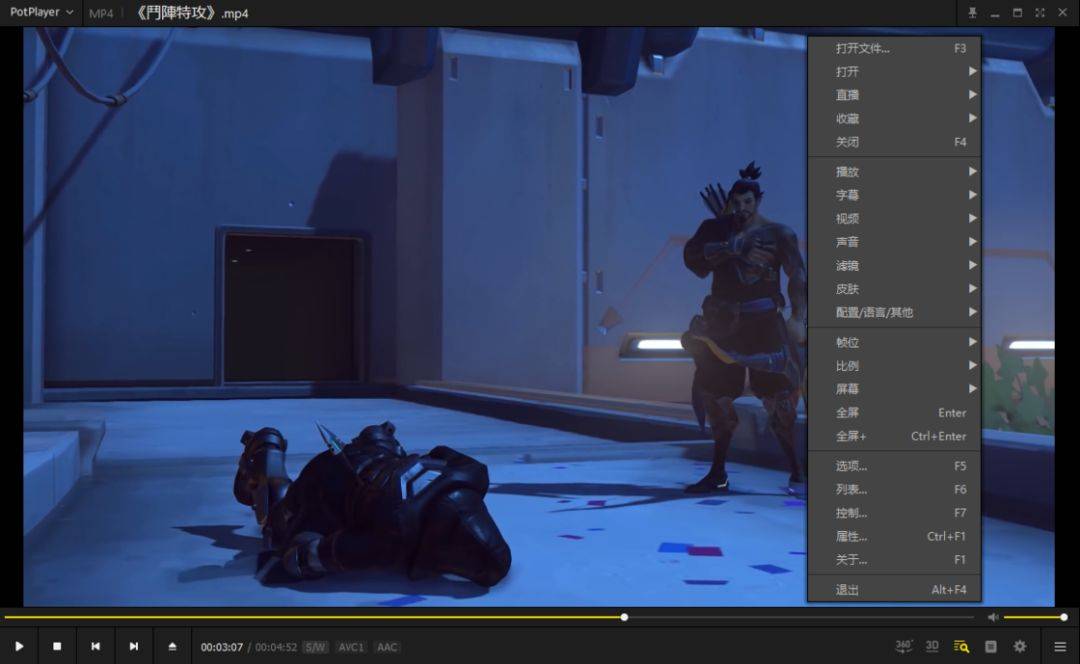The image size is (1080, 664).
Task: Click the AAC audio codec label
Action: [387, 647]
